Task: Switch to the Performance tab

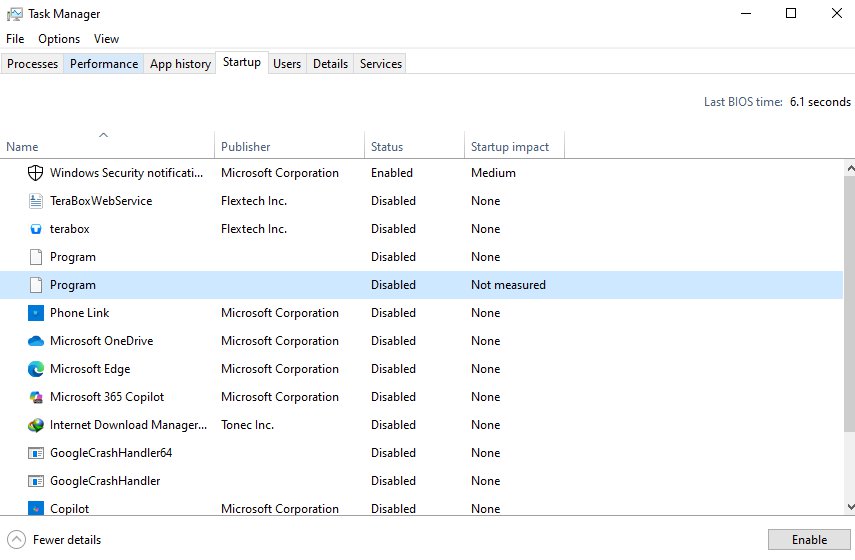Action: pyautogui.click(x=104, y=64)
